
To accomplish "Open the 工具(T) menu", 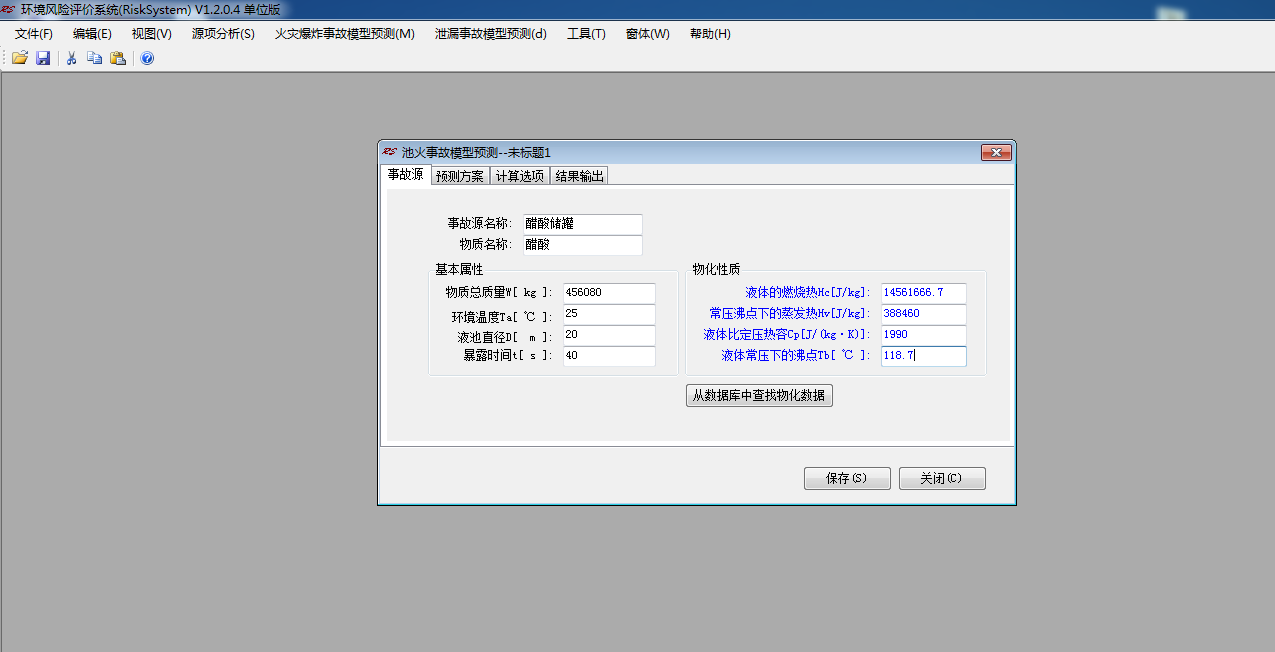I will pyautogui.click(x=586, y=34).
